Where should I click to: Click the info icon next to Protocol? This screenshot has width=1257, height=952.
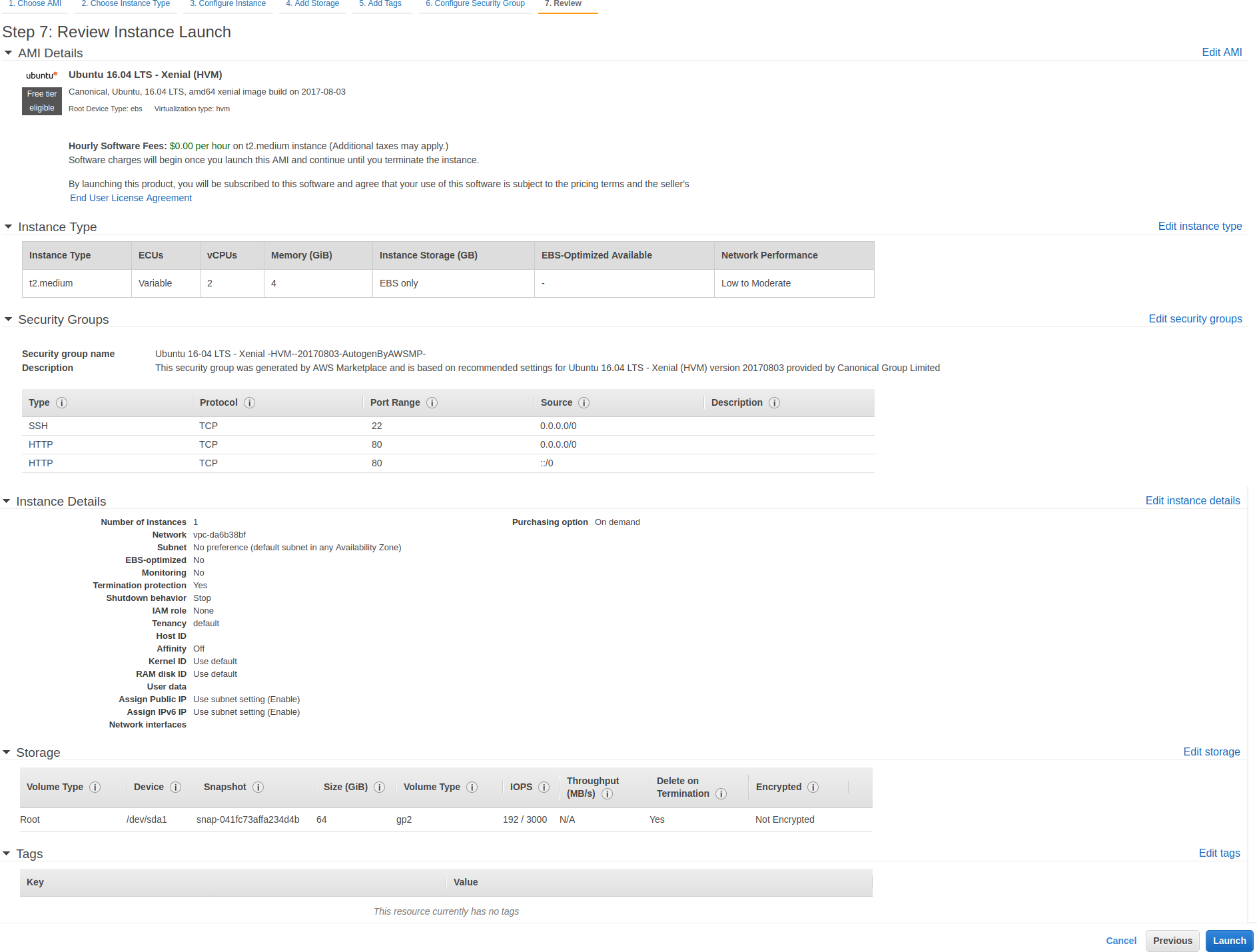[250, 403]
